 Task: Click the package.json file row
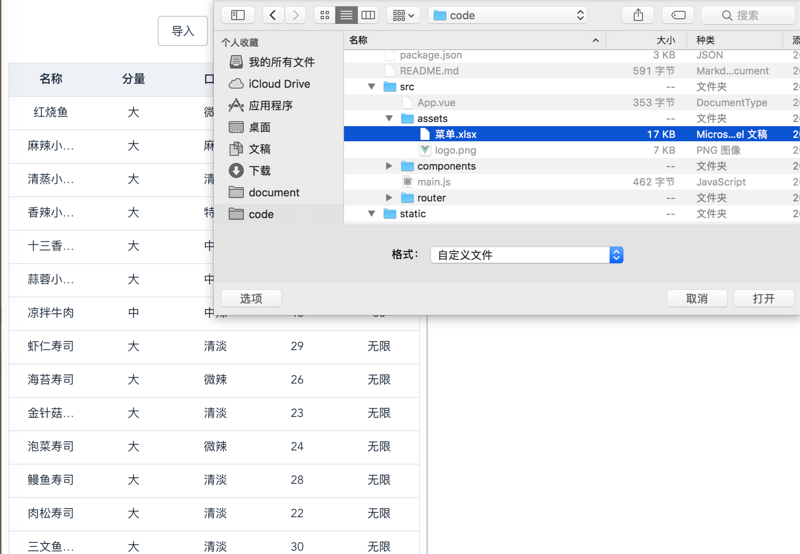[x=571, y=55]
